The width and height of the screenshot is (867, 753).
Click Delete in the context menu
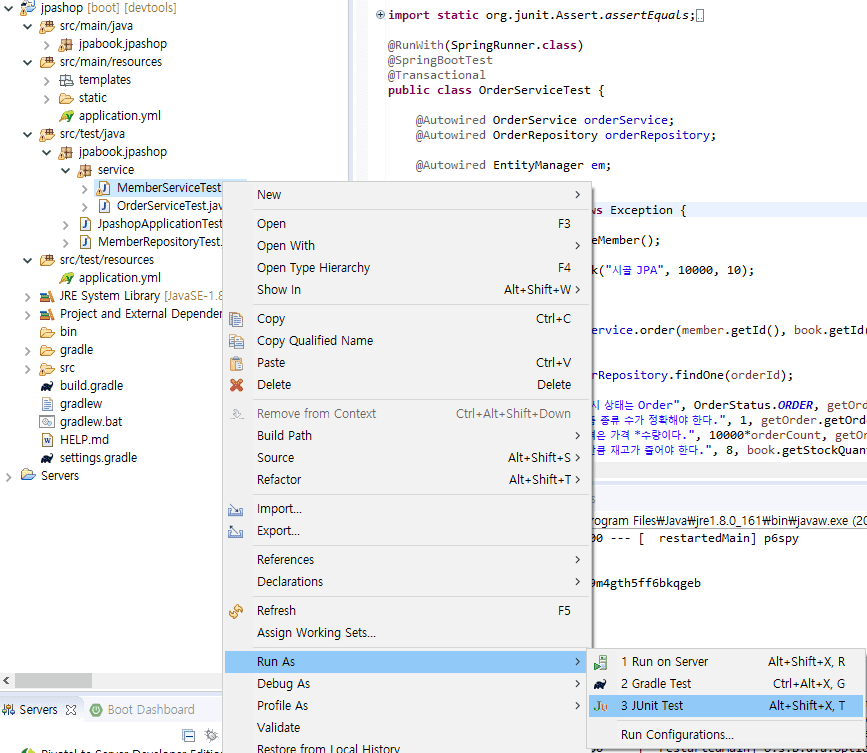[x=407, y=384]
